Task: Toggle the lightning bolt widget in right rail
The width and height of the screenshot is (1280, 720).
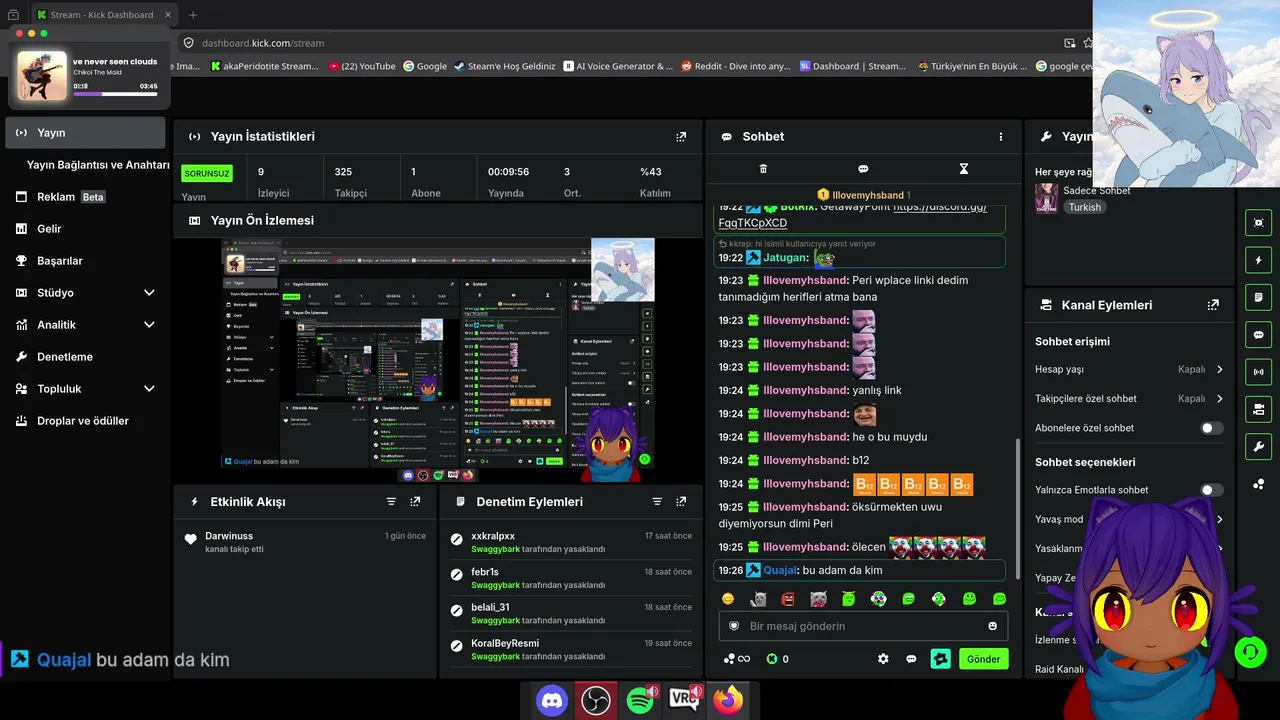Action: 1258,260
